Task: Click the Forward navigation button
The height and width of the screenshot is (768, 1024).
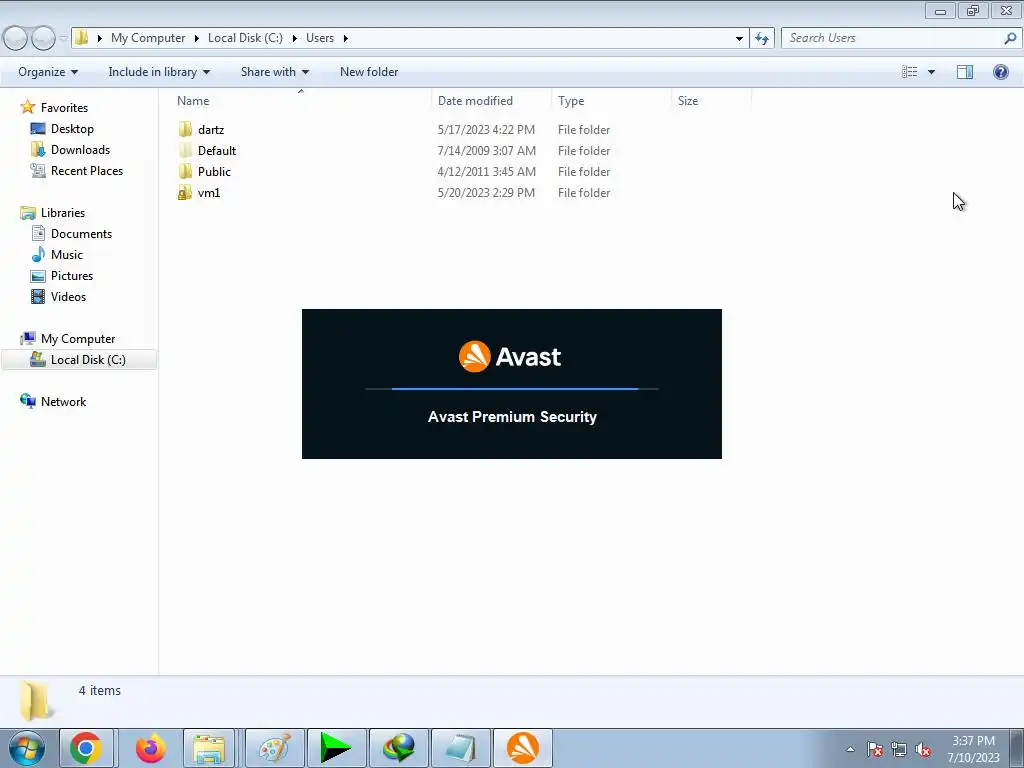Action: tap(43, 38)
